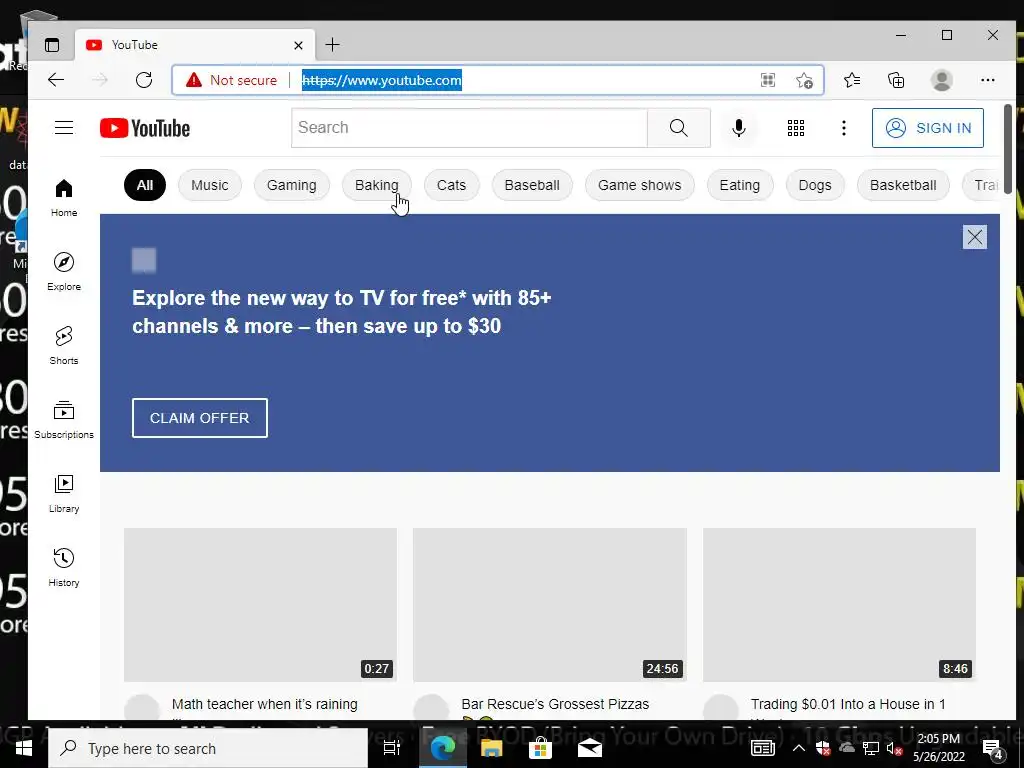Open the YouTube apps grid
1024x768 pixels.
tap(795, 128)
